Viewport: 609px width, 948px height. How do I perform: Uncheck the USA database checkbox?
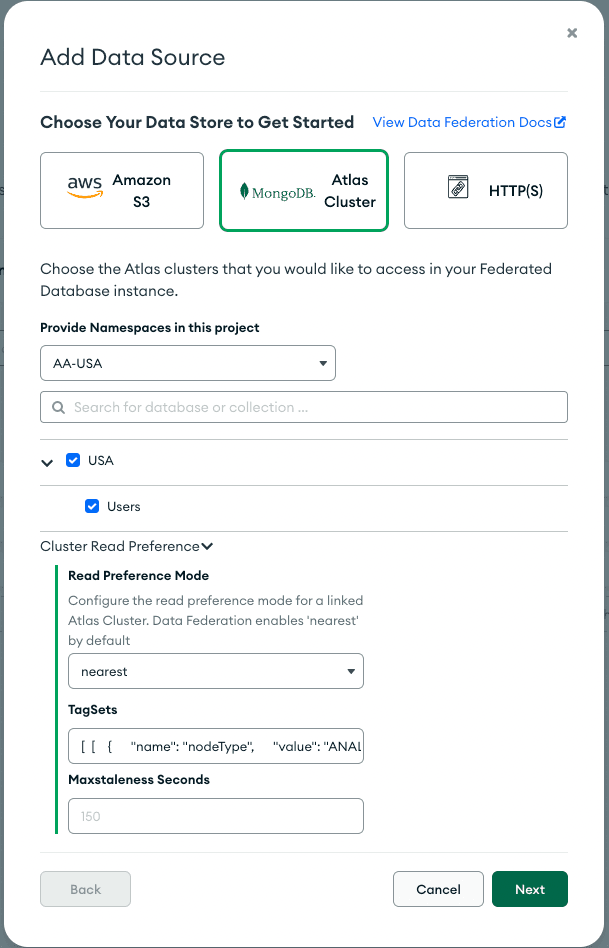click(73, 461)
